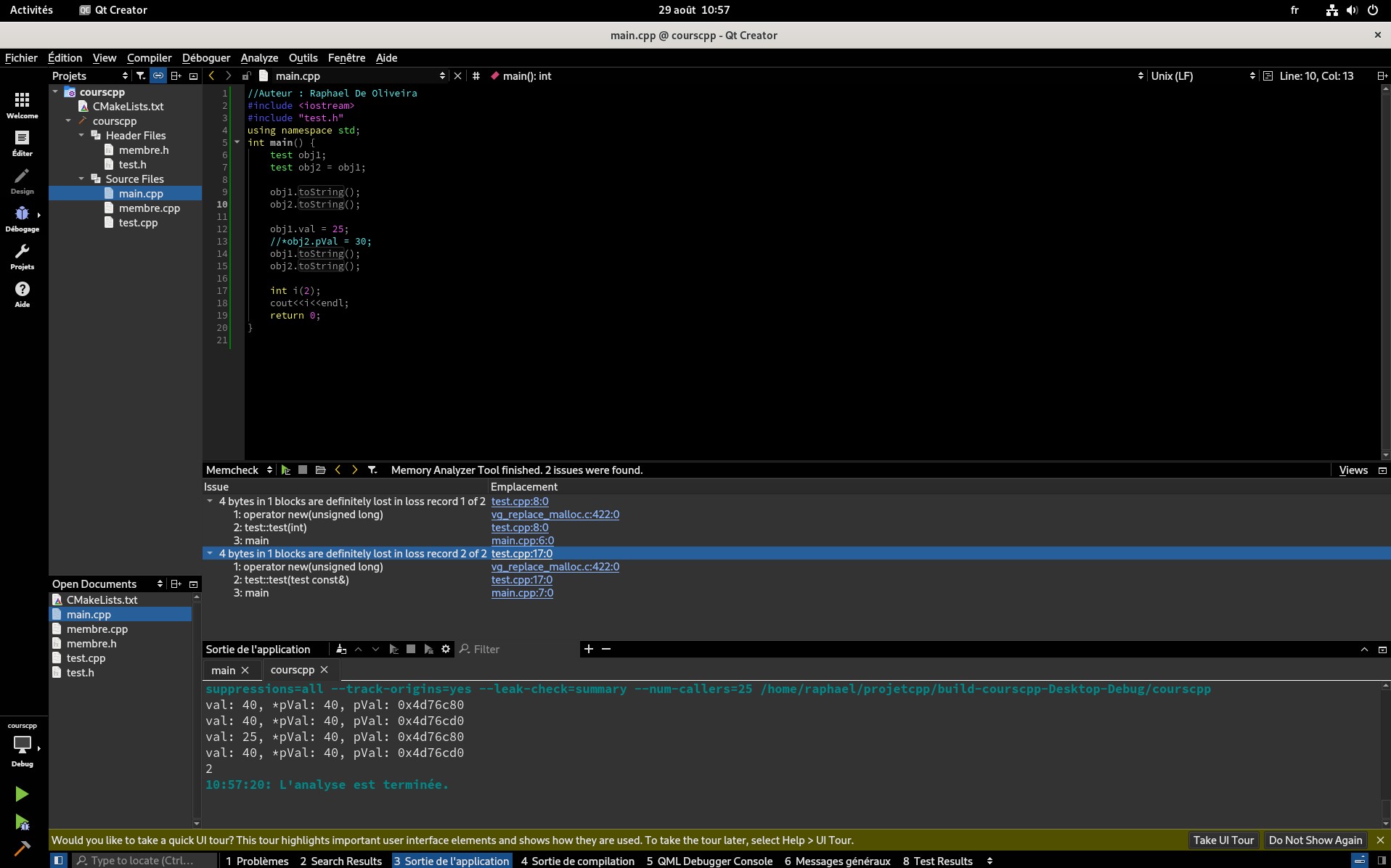Image resolution: width=1391 pixels, height=868 pixels.
Task: Click the Type to locate field
Action: click(144, 861)
